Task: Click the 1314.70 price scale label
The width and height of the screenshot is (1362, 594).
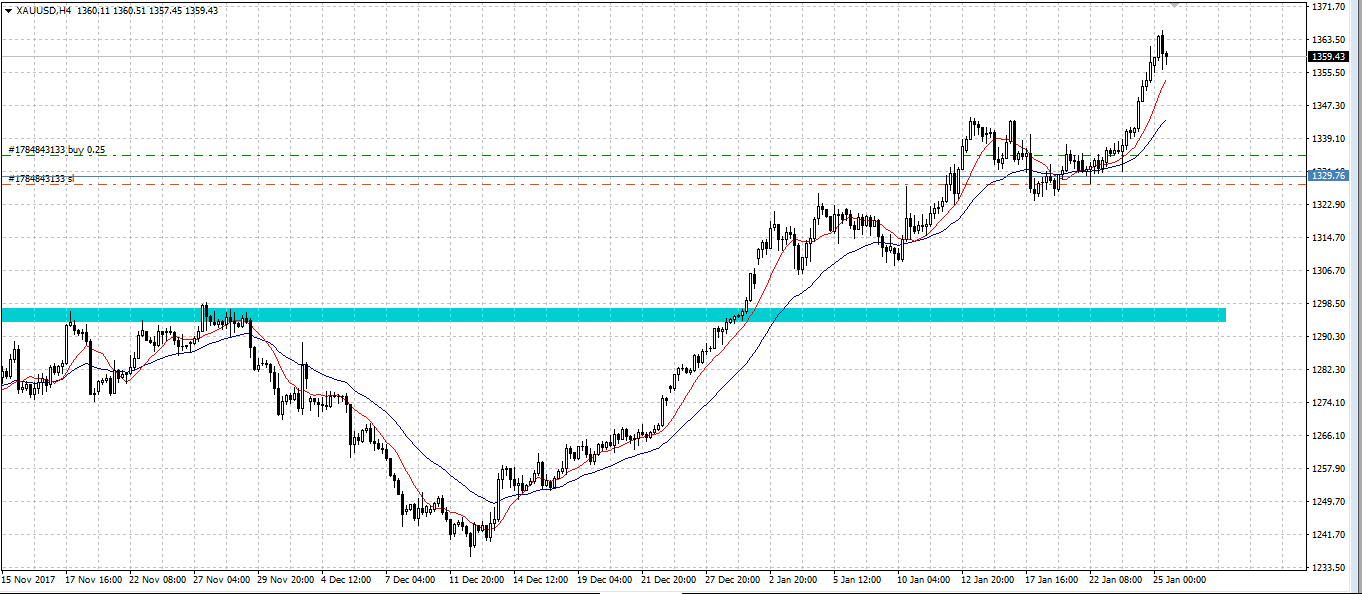Action: pyautogui.click(x=1327, y=238)
